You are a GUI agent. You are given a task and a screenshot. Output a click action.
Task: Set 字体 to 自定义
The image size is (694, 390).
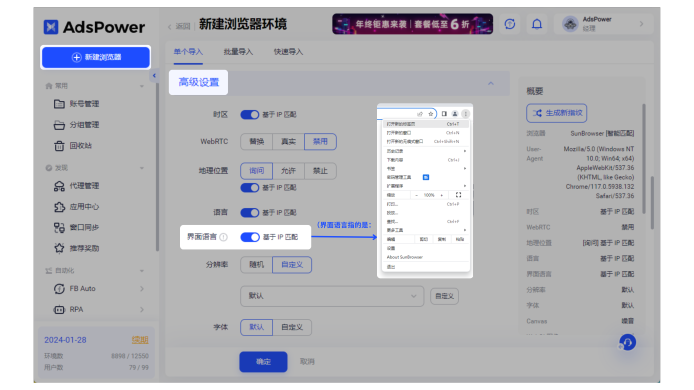[x=292, y=327]
